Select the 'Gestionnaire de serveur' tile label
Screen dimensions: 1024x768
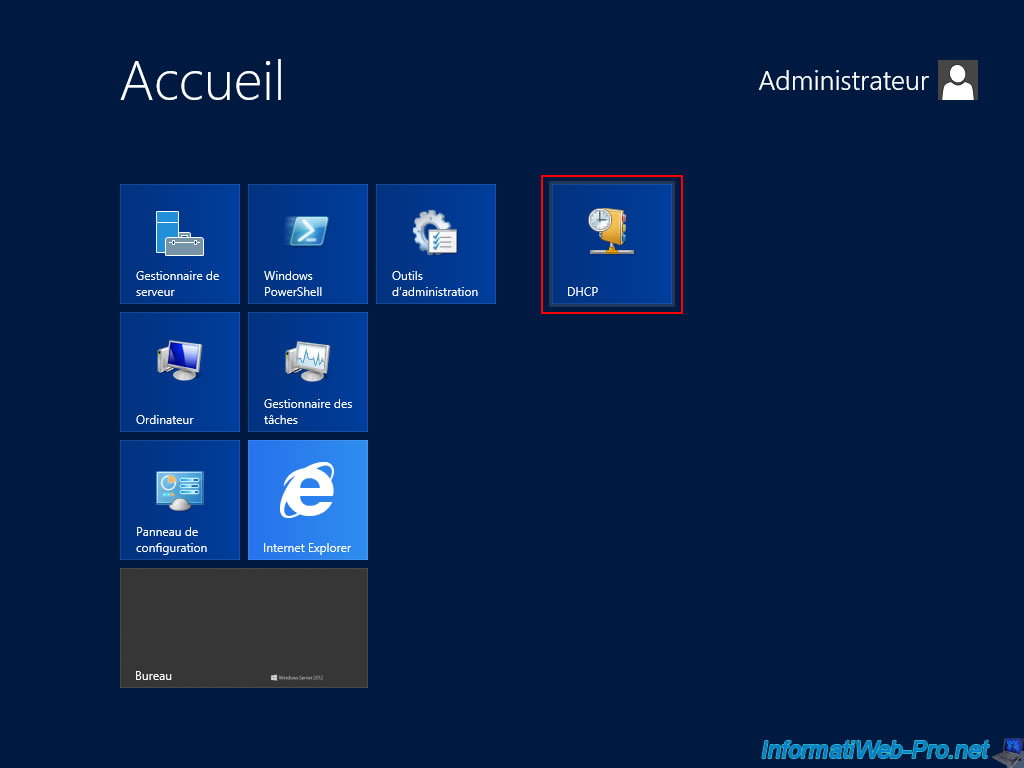[177, 284]
